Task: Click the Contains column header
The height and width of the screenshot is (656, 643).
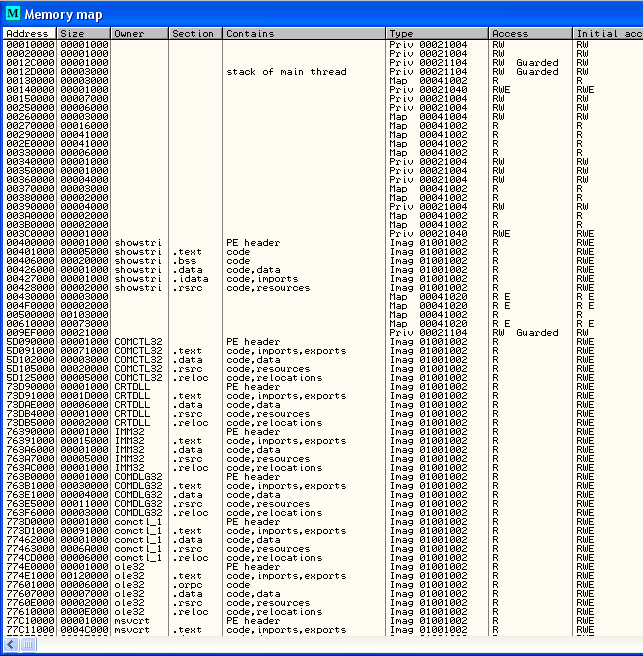Action: (x=303, y=33)
